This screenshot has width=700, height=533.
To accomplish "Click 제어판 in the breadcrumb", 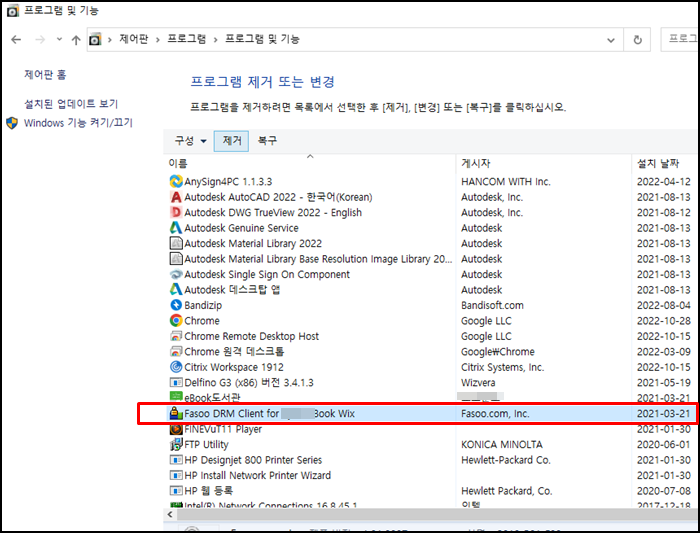I will 133,39.
